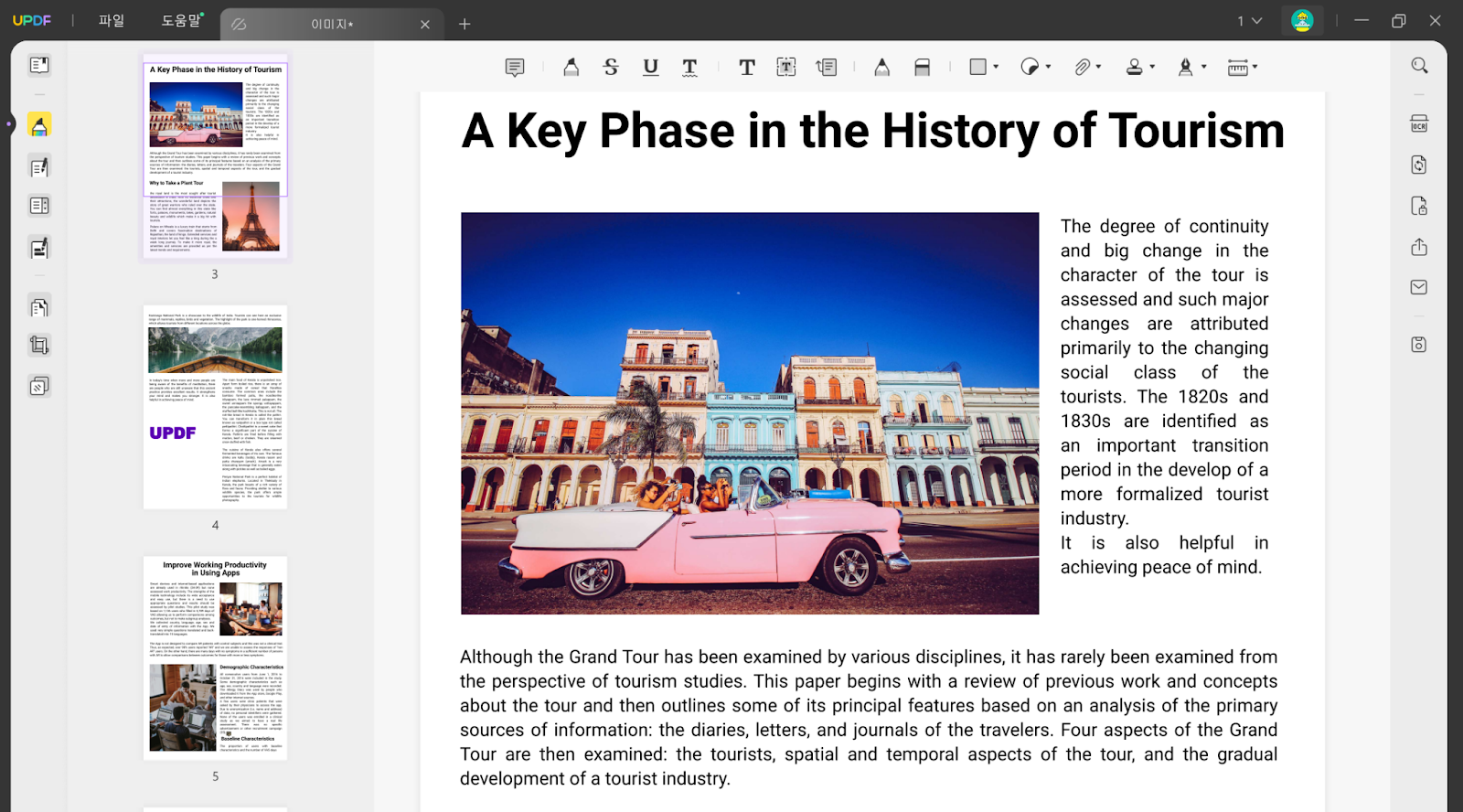Open the 파일 menu
1463x812 pixels.
[x=112, y=20]
